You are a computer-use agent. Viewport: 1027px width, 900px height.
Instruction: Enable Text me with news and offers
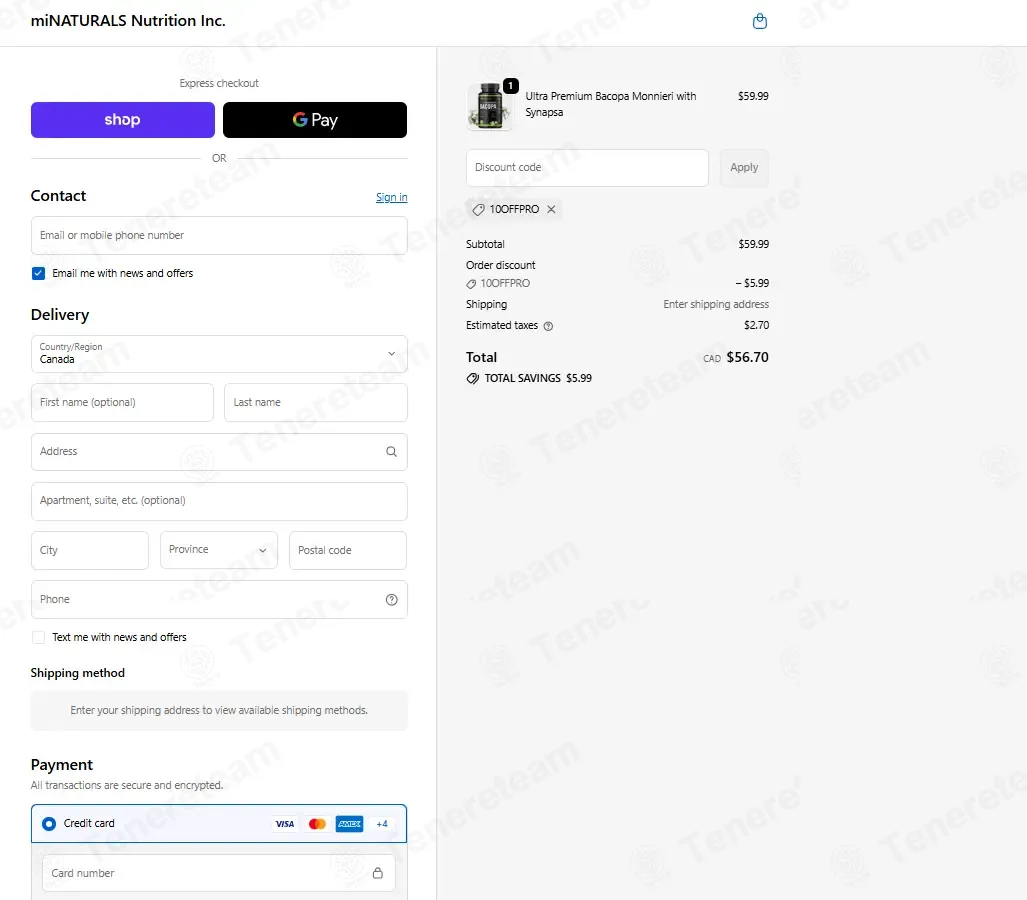tap(39, 638)
